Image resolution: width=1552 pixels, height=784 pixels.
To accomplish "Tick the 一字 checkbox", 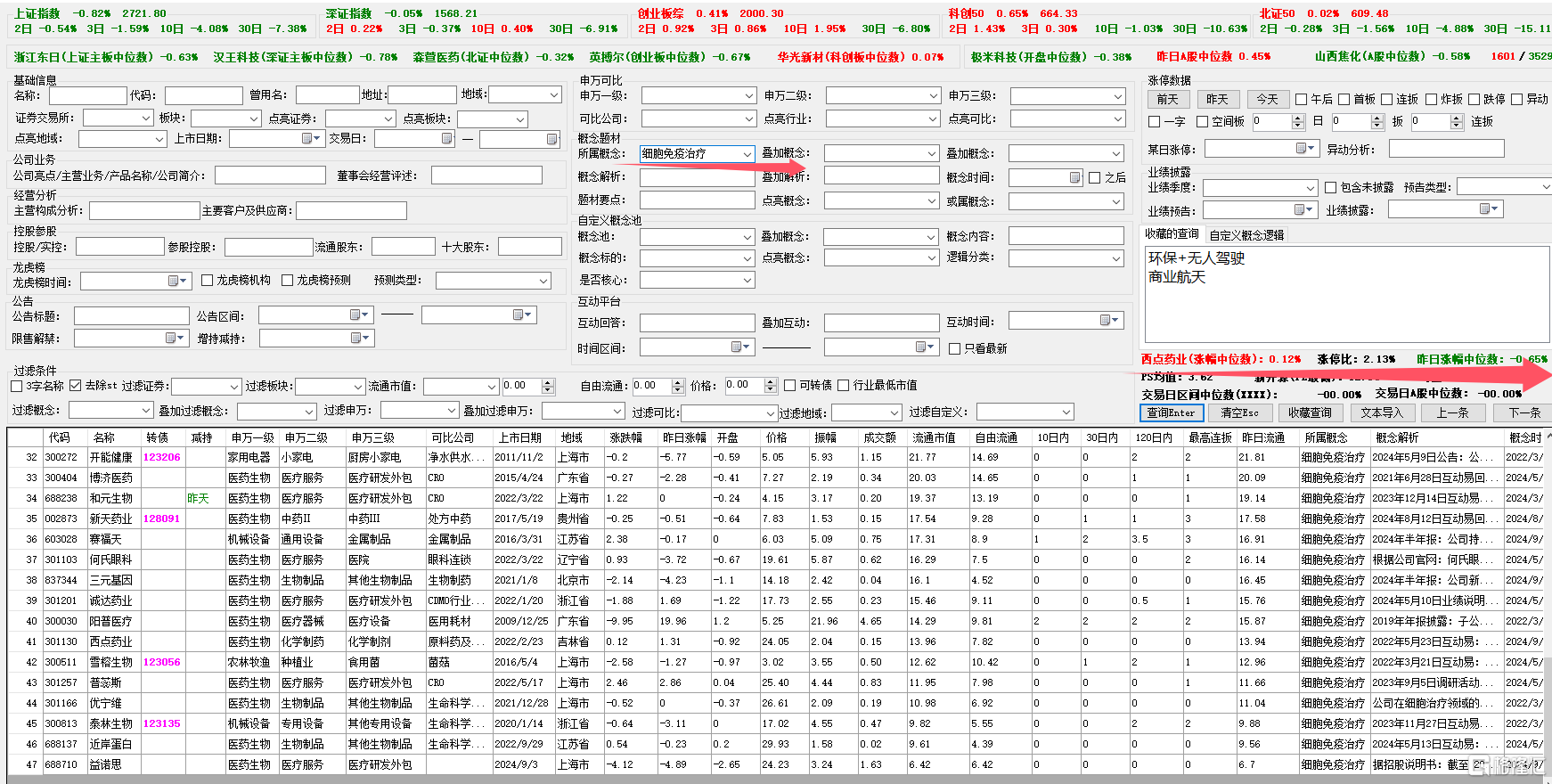I will click(1155, 121).
